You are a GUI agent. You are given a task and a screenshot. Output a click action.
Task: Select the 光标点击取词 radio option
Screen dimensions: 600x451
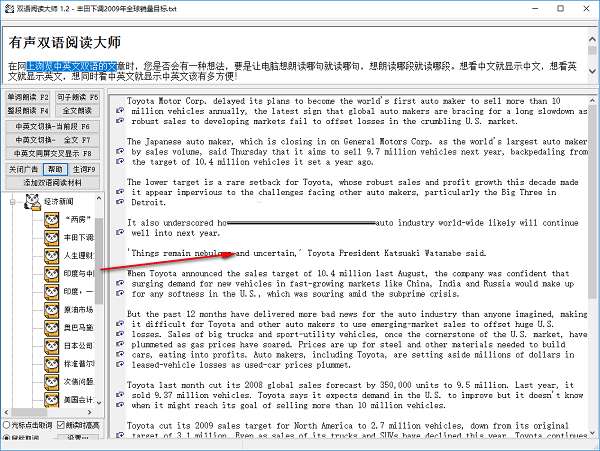[6, 425]
